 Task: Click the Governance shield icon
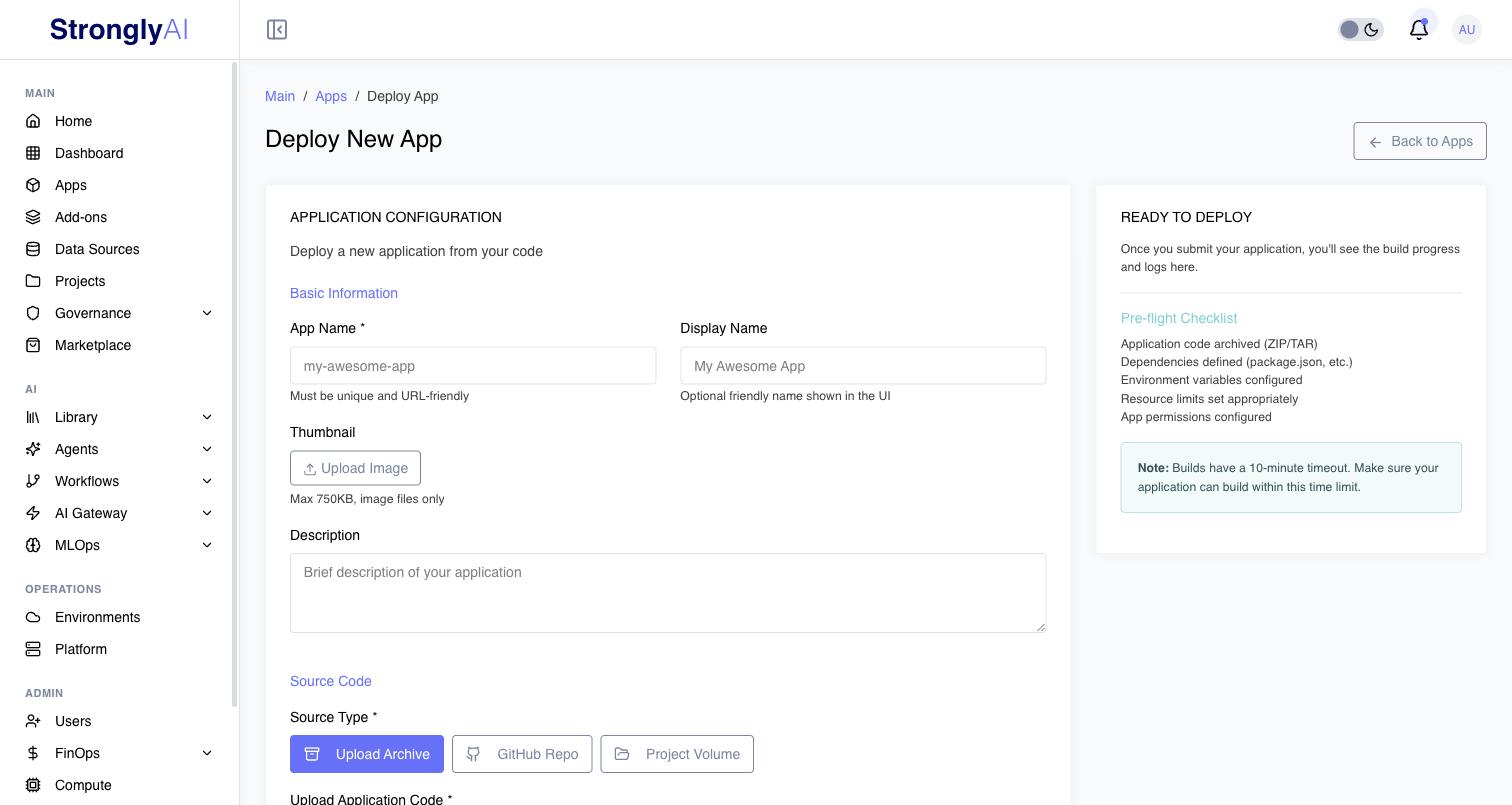33,313
